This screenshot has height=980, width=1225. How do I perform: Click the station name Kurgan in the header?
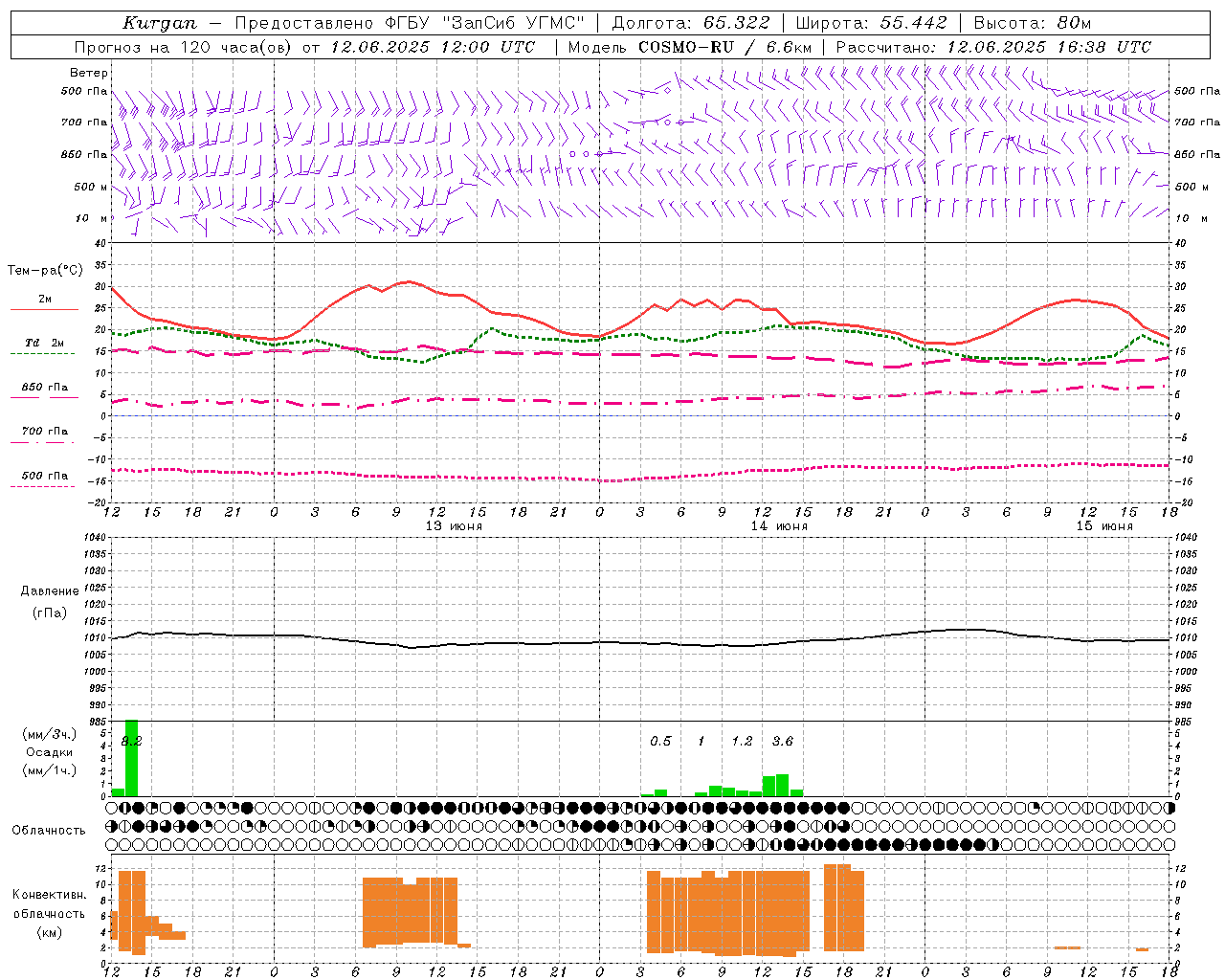(x=160, y=23)
